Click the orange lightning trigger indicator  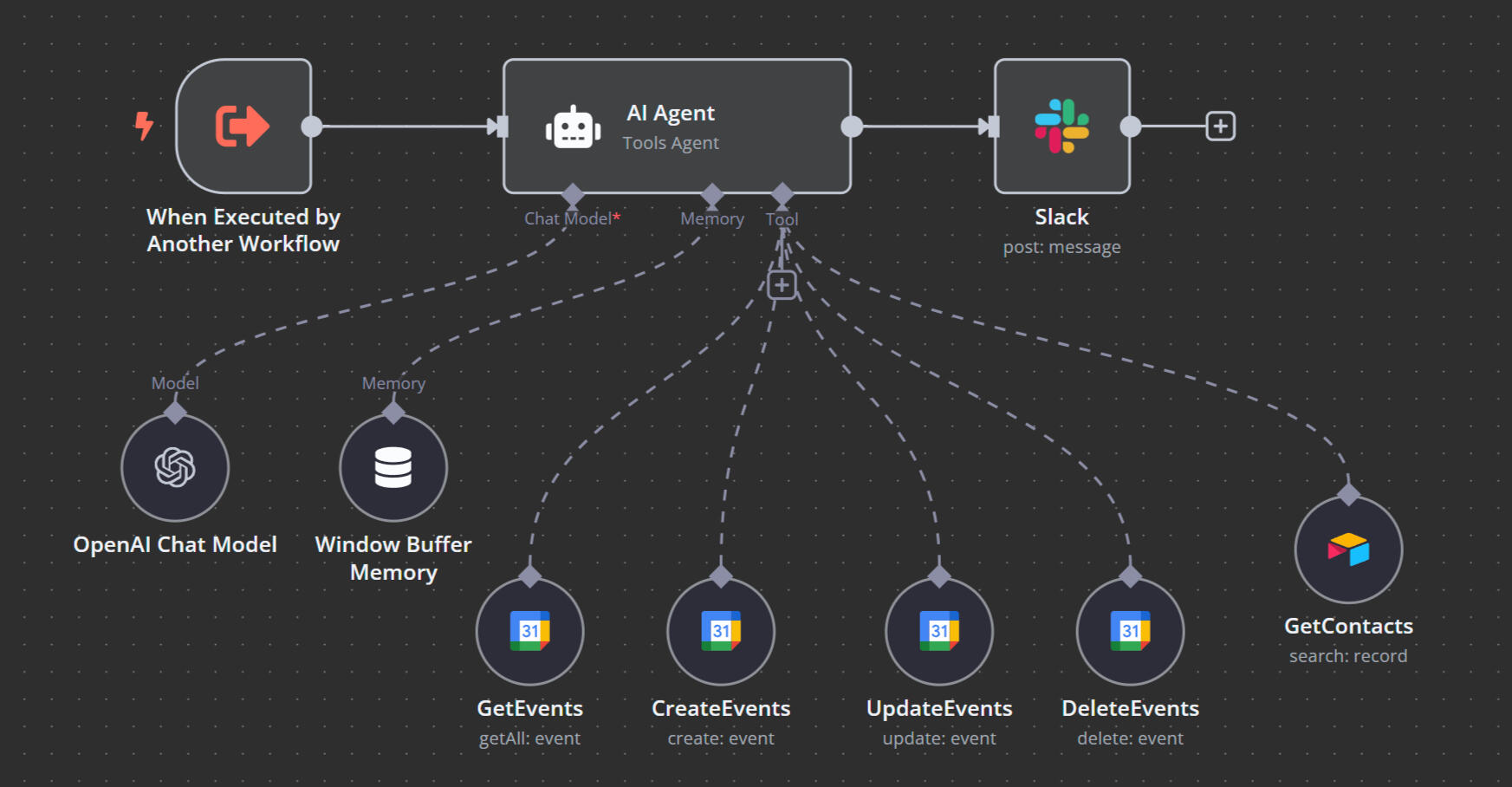(x=144, y=126)
